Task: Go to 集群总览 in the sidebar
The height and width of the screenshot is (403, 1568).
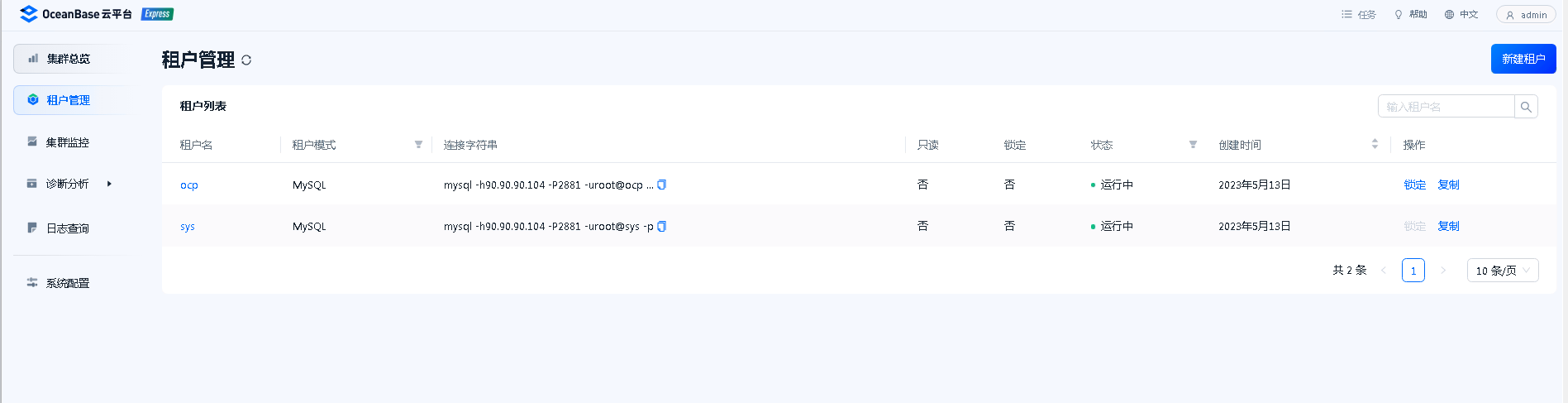Action: [x=69, y=59]
